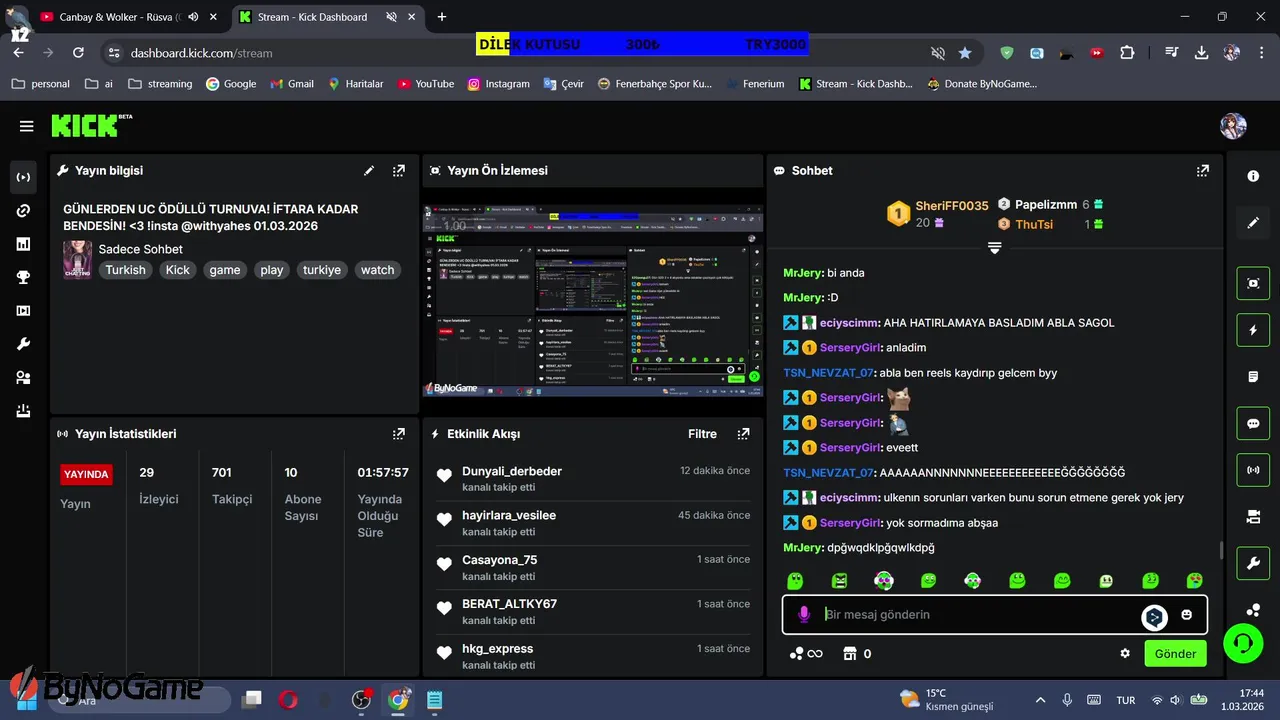Viewport: 1280px width, 720px height.
Task: Toggle the muted site sound icon in the address bar
Action: (x=938, y=53)
